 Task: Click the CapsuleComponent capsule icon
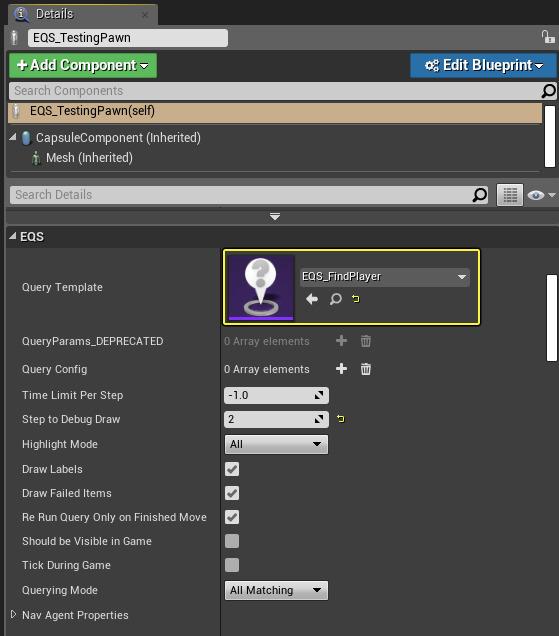(x=26, y=138)
